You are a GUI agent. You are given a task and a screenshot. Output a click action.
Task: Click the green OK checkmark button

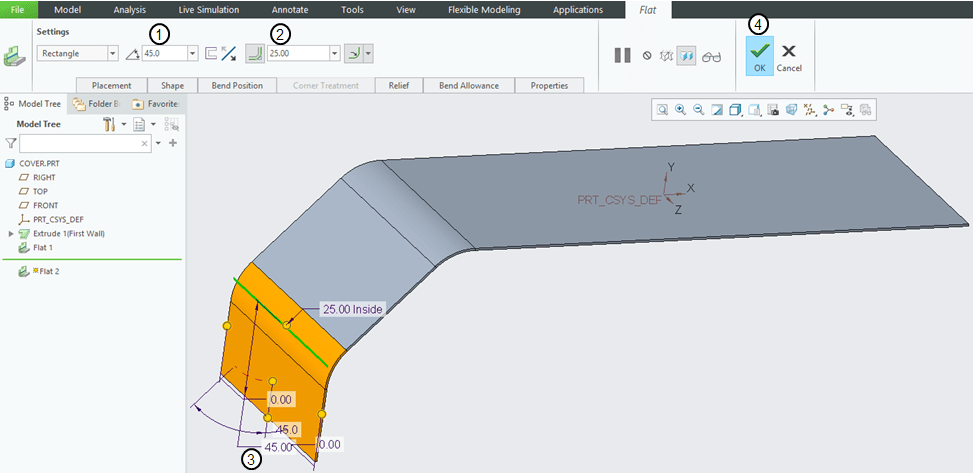pos(760,55)
